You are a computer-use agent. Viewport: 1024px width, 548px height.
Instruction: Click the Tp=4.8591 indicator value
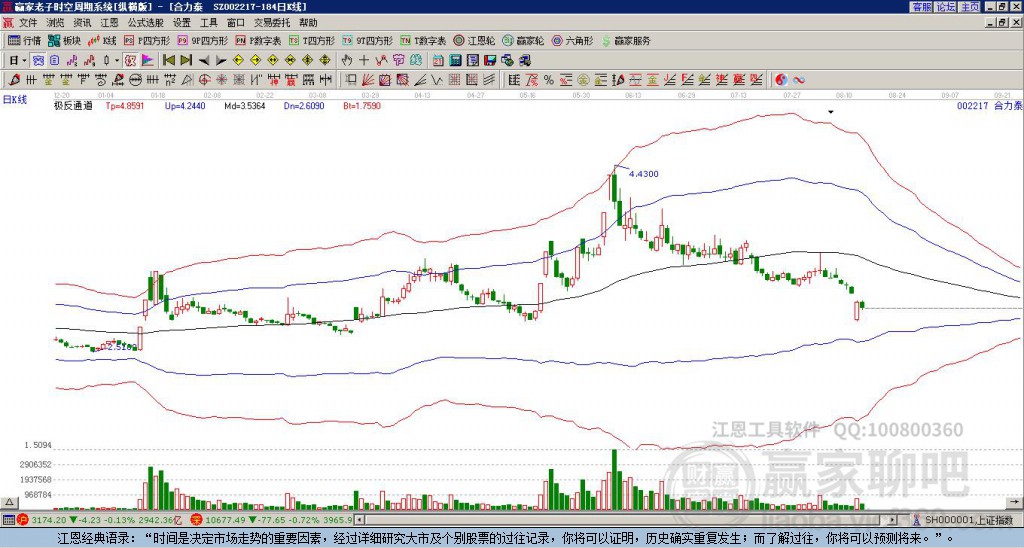pyautogui.click(x=125, y=105)
